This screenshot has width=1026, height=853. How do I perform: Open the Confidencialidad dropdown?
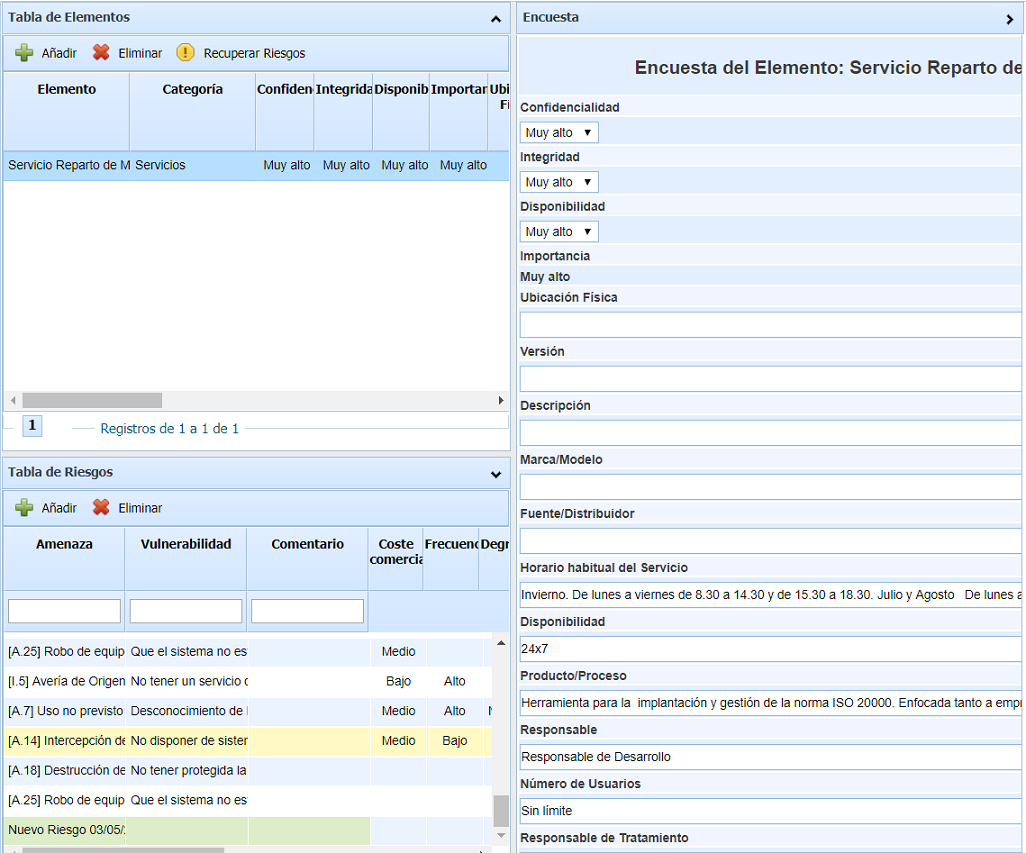tap(559, 132)
